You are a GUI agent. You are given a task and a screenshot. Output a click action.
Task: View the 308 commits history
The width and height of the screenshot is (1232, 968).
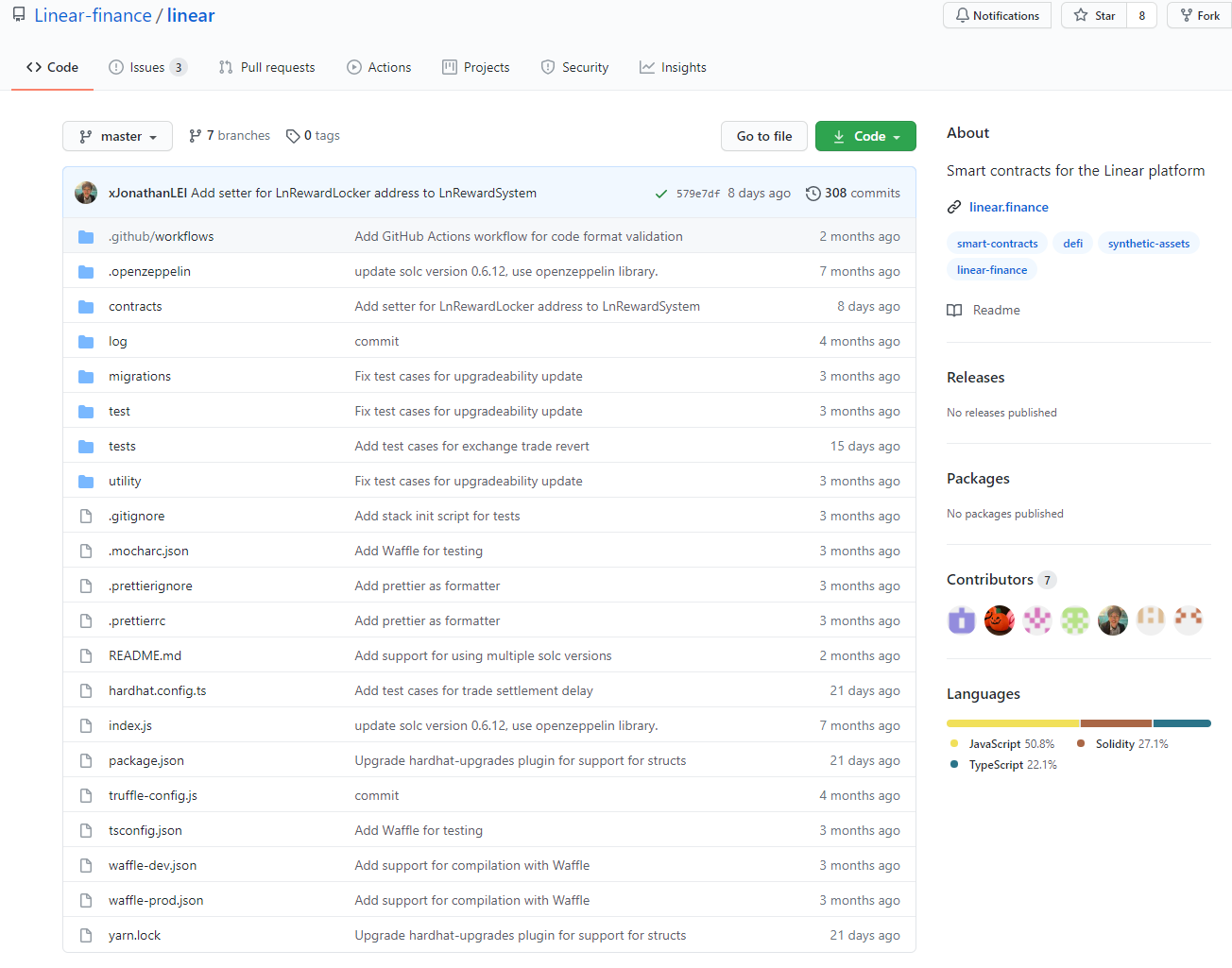pyautogui.click(x=853, y=193)
